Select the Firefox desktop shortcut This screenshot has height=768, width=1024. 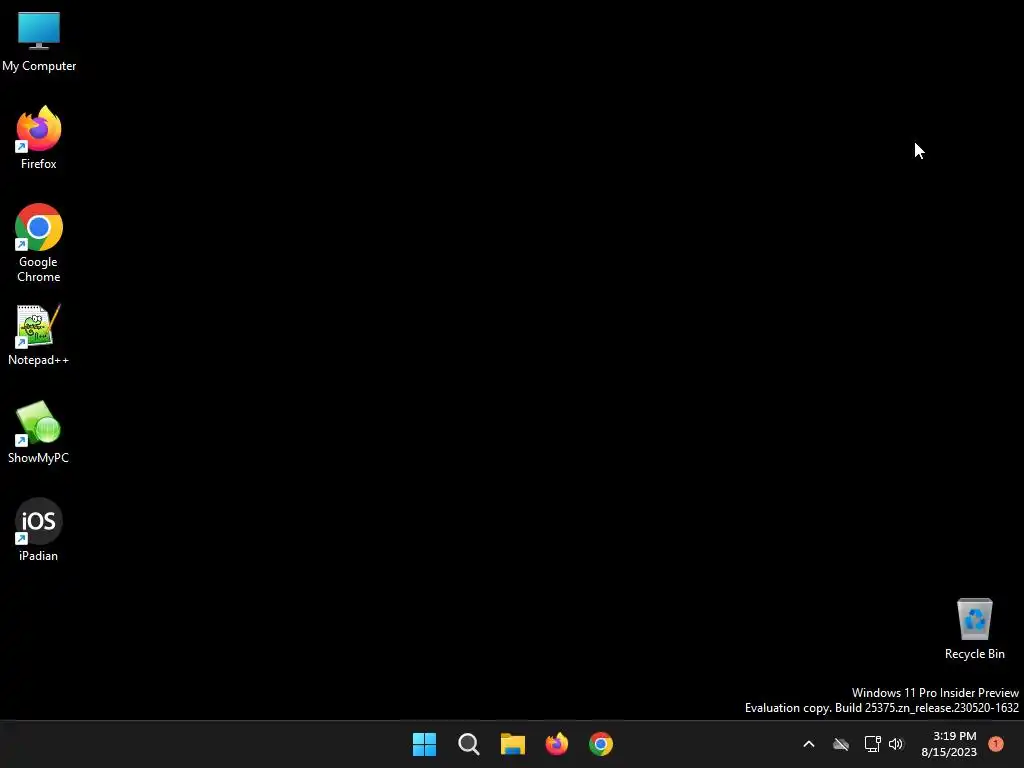tap(39, 138)
